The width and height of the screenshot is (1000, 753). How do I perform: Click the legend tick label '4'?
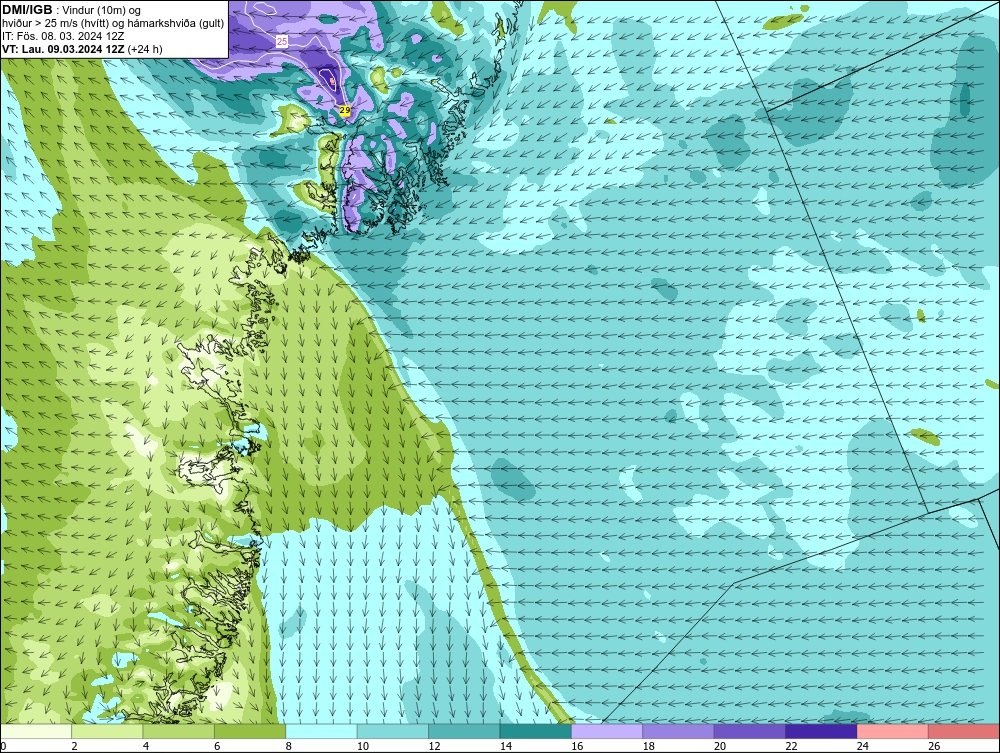146,746
